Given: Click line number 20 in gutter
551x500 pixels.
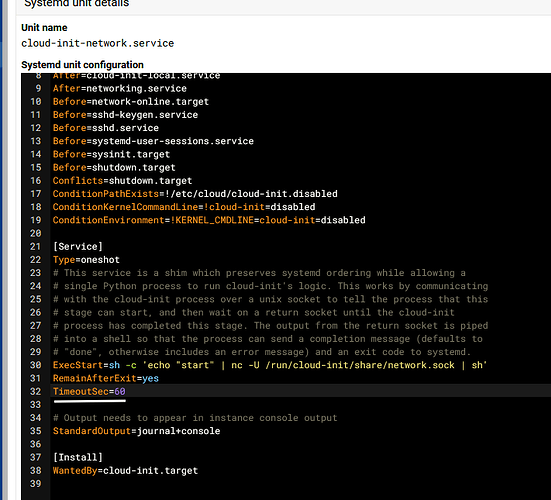Looking at the screenshot, I should tap(35, 233).
